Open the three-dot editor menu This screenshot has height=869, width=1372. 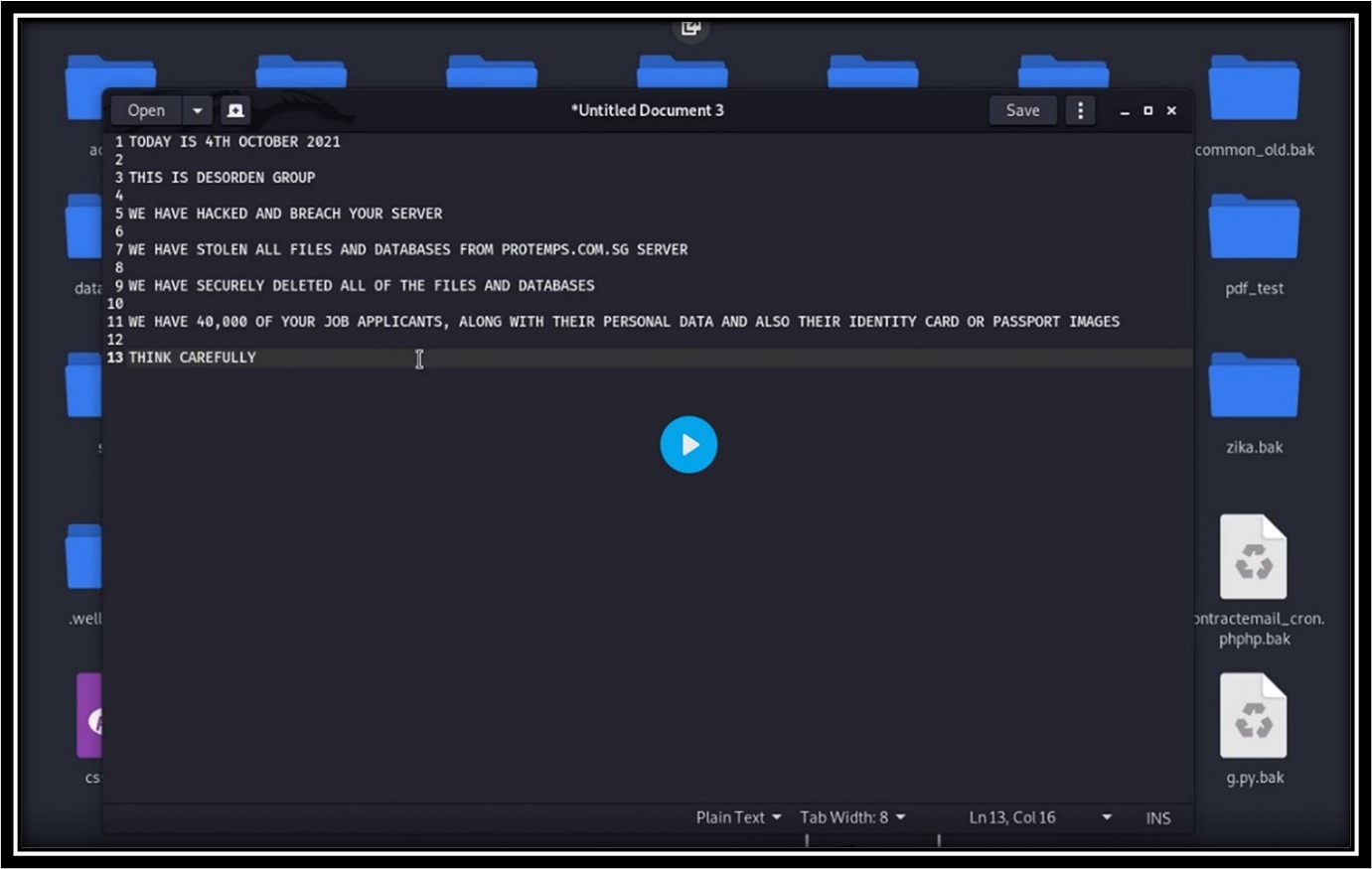coord(1080,110)
